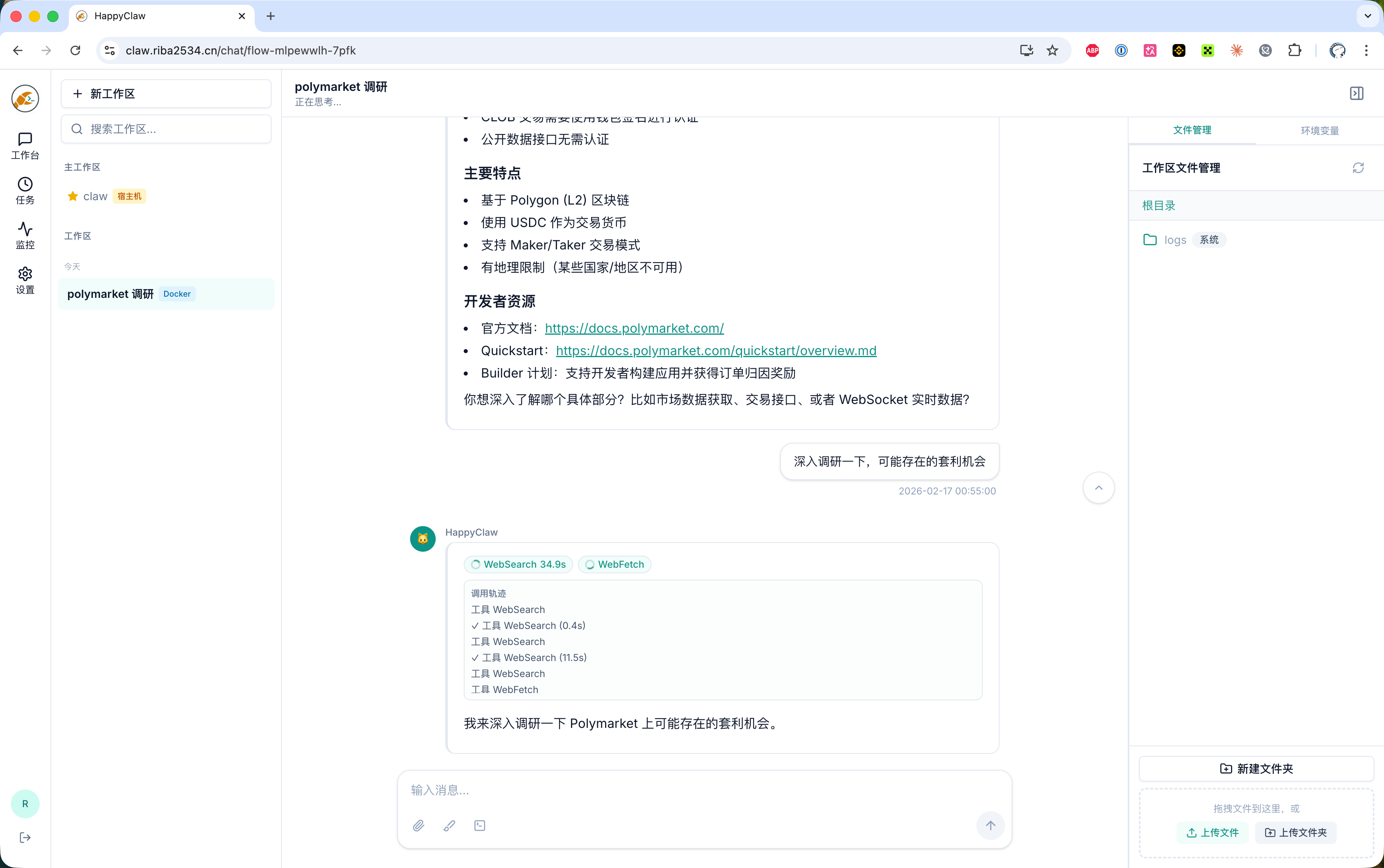Select 工作台 in the left sidebar
The height and width of the screenshot is (868, 1384).
(x=25, y=145)
